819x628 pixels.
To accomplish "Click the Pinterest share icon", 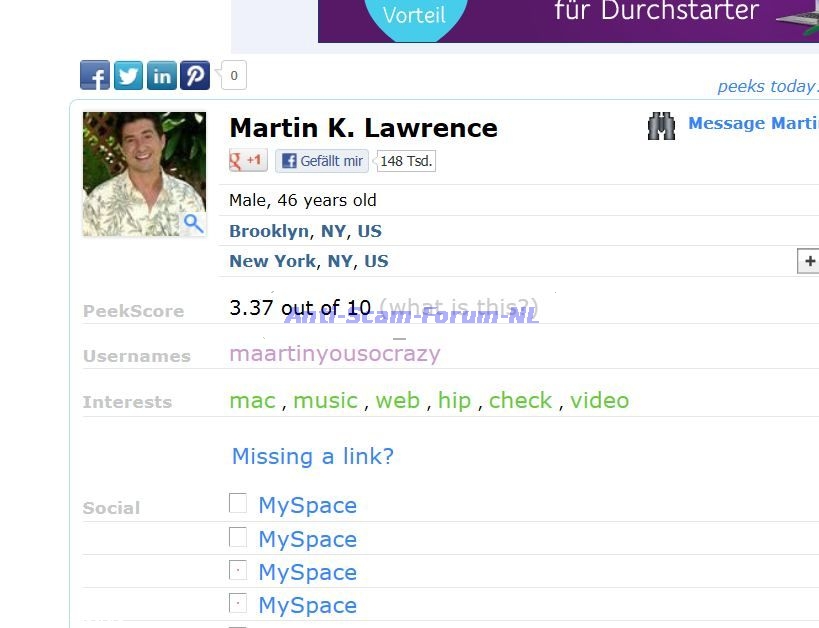I will click(x=194, y=75).
